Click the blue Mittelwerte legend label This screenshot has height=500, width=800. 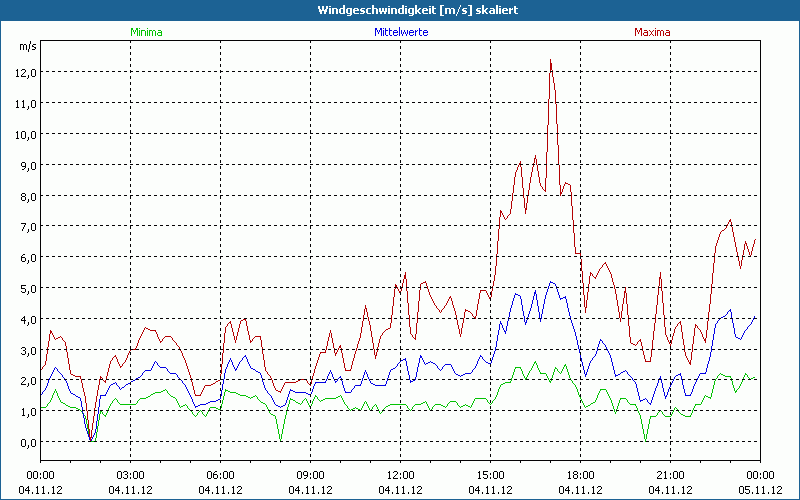point(401,32)
